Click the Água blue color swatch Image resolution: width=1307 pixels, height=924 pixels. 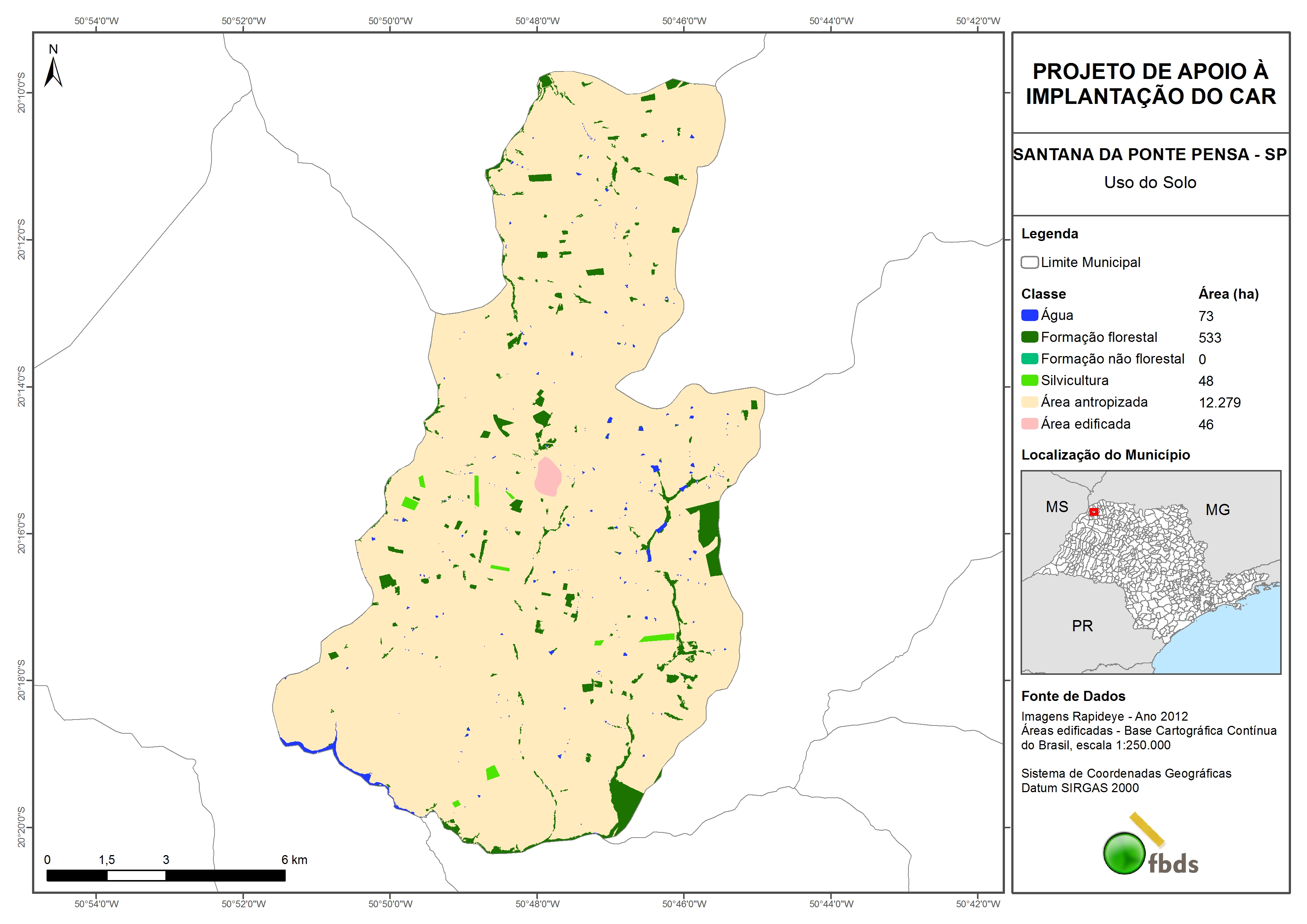[x=1029, y=315]
